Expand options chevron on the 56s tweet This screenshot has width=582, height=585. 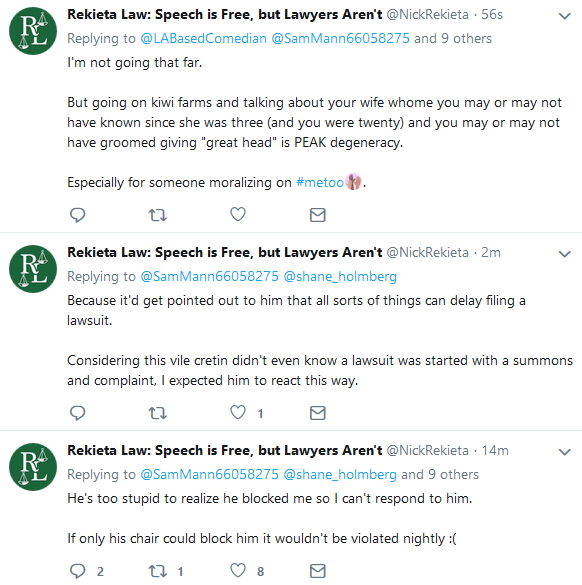[x=564, y=16]
